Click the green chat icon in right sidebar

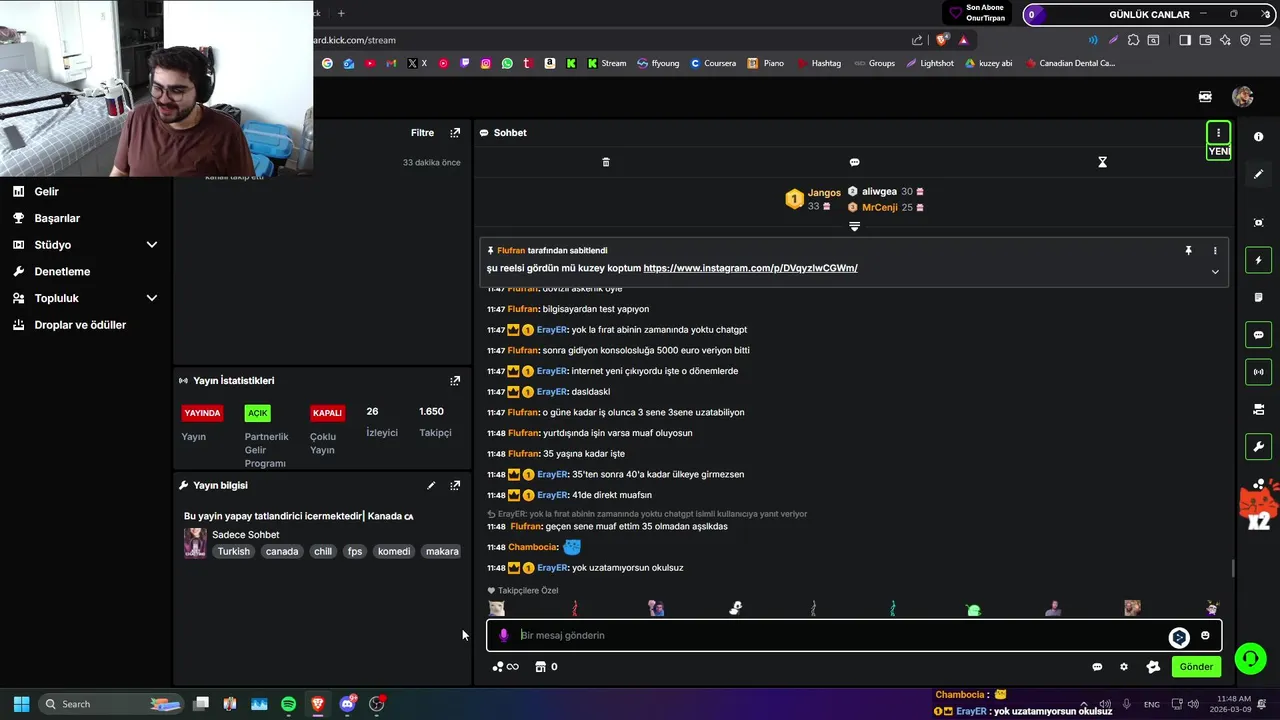pos(1259,335)
